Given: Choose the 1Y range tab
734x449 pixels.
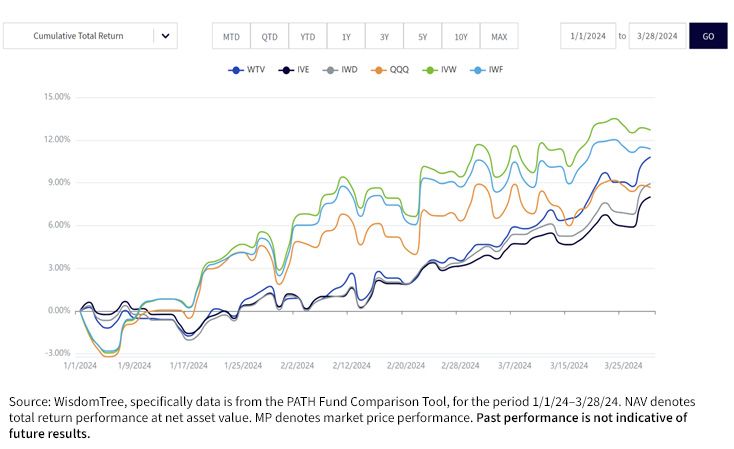Looking at the screenshot, I should pyautogui.click(x=346, y=36).
